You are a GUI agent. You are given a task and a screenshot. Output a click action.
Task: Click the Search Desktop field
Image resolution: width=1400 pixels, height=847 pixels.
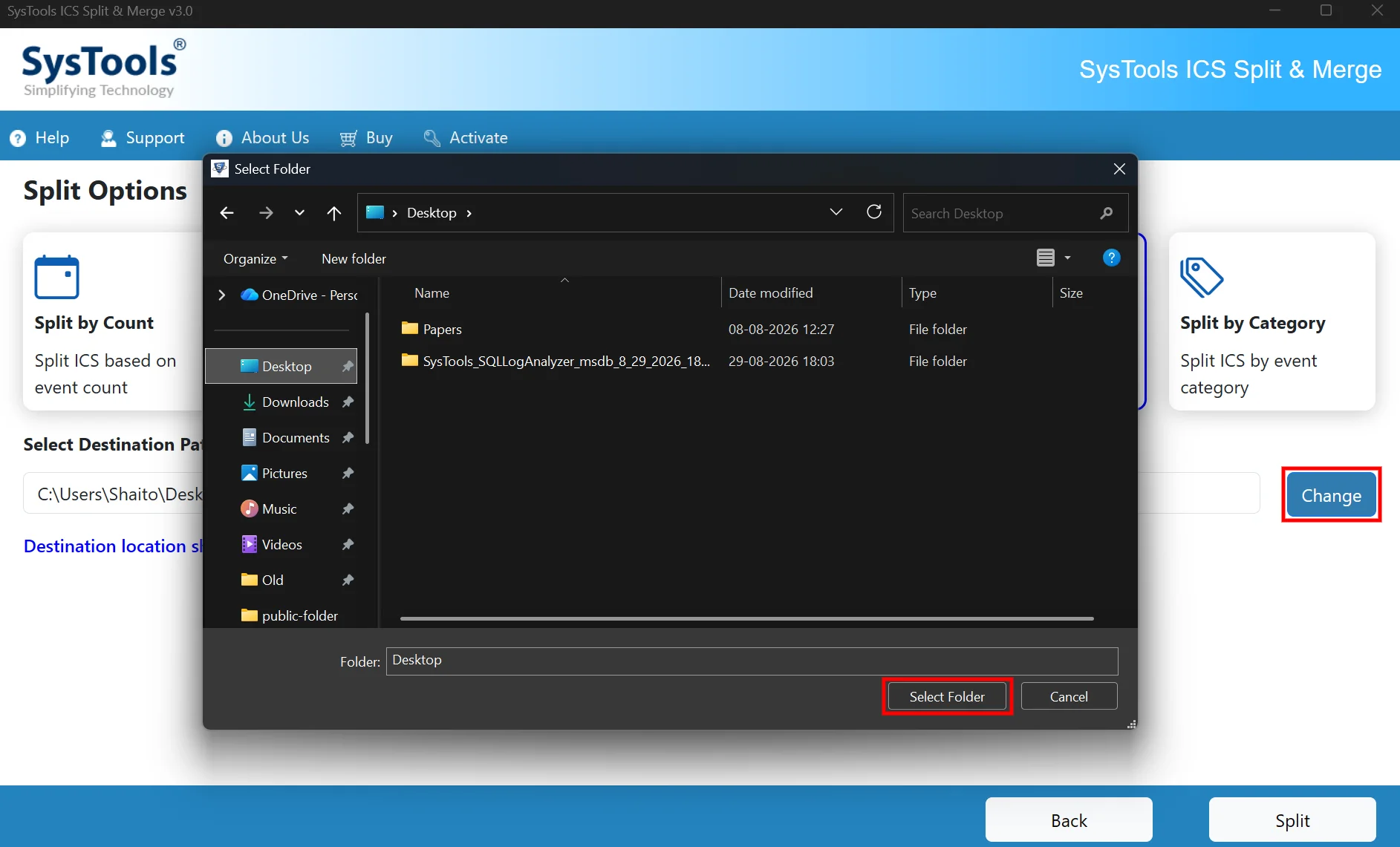(1015, 213)
